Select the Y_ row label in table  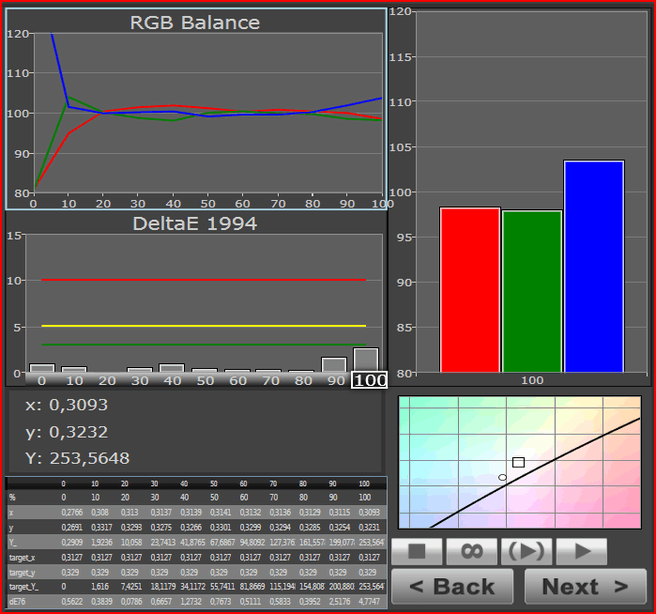(13, 542)
